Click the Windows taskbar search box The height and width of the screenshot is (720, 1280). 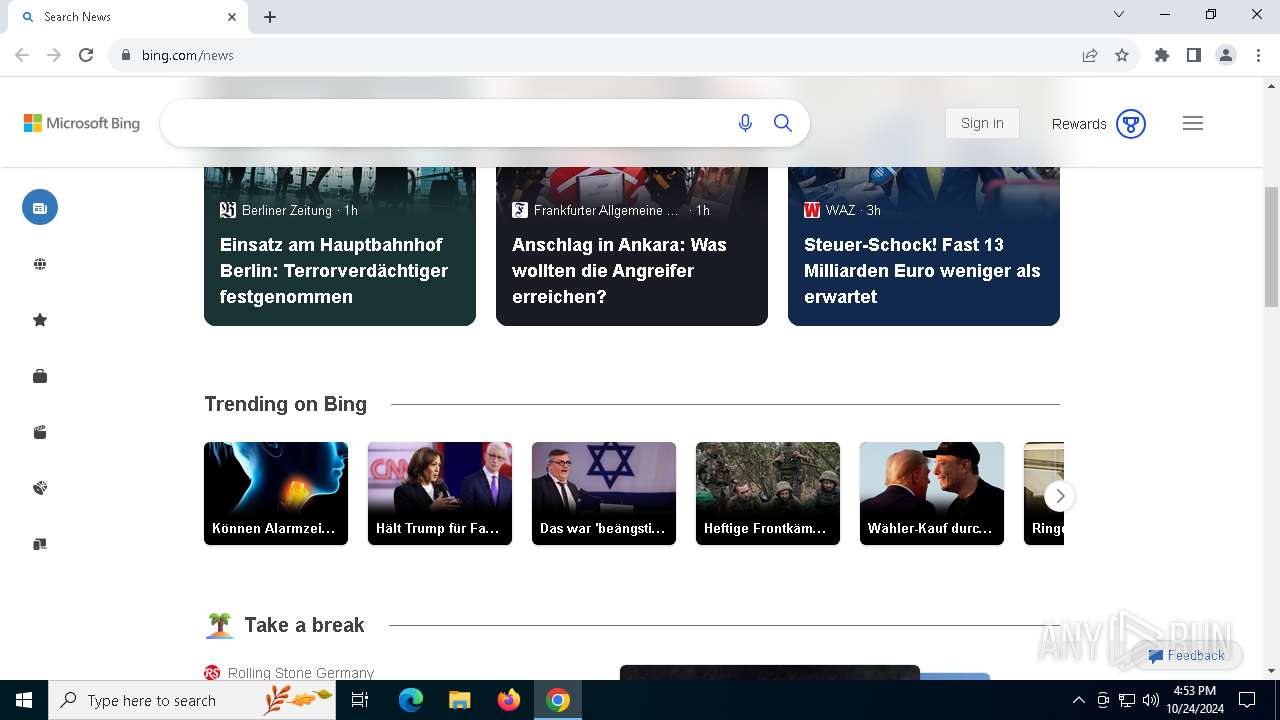pyautogui.click(x=194, y=700)
